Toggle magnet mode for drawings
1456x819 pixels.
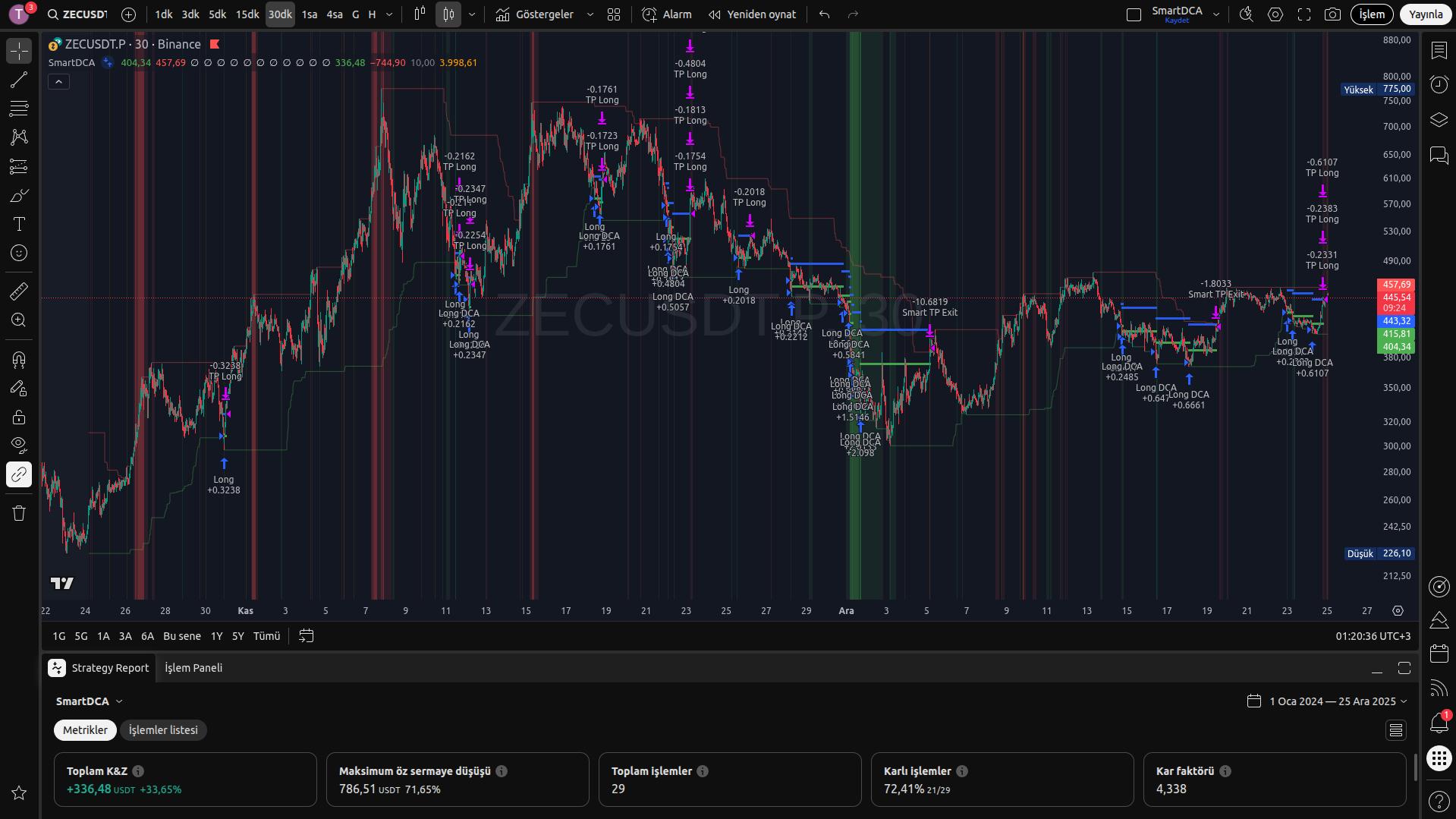click(19, 359)
